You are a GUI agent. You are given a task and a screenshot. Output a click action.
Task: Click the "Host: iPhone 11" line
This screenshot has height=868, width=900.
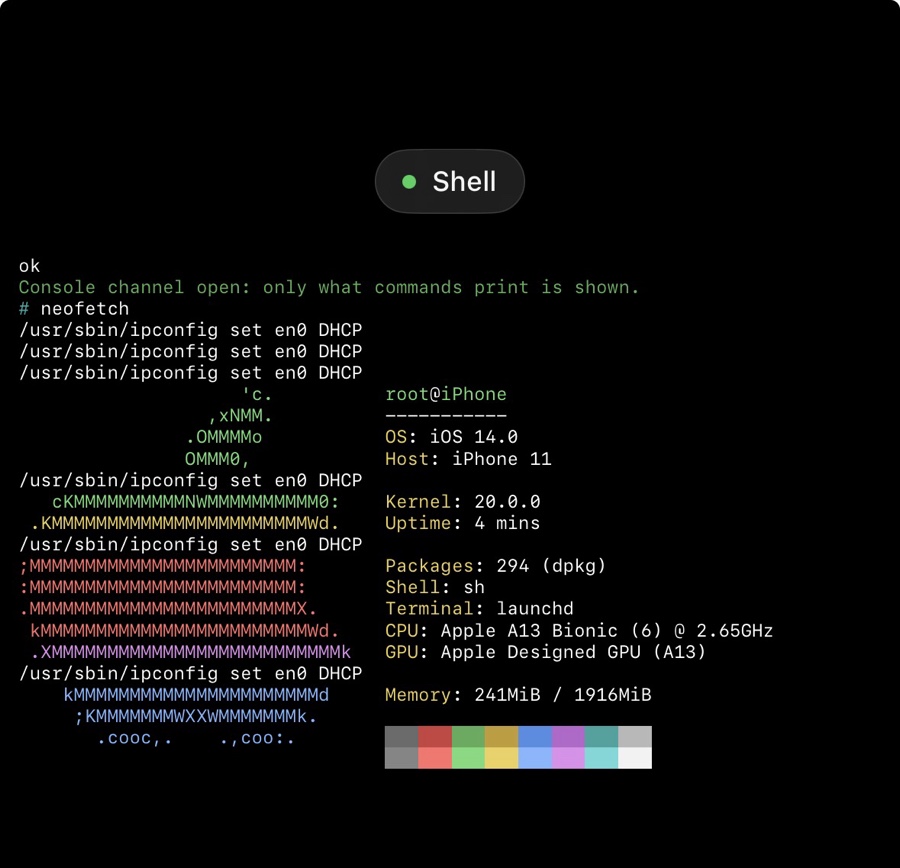(468, 459)
